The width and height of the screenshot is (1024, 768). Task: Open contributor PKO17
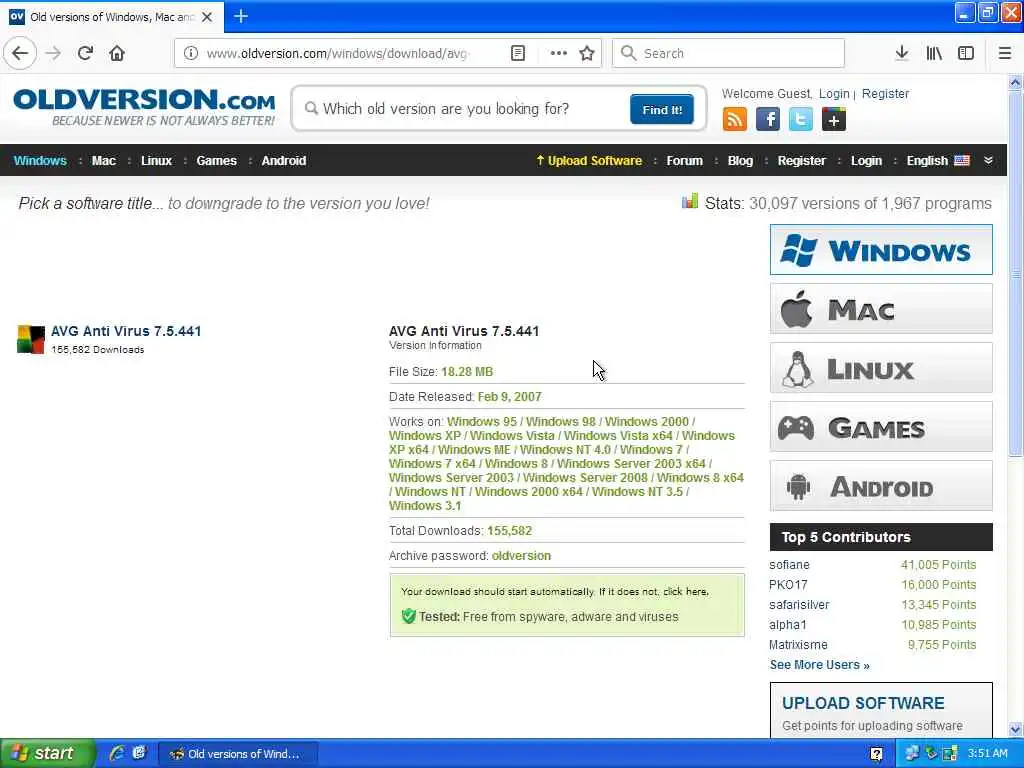point(788,585)
